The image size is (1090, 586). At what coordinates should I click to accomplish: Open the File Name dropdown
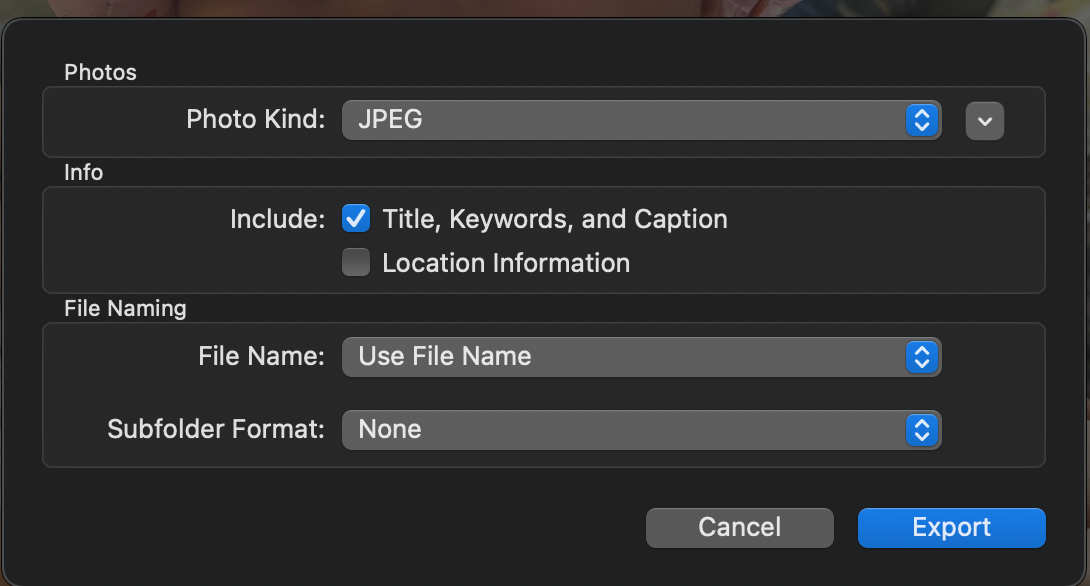(642, 357)
